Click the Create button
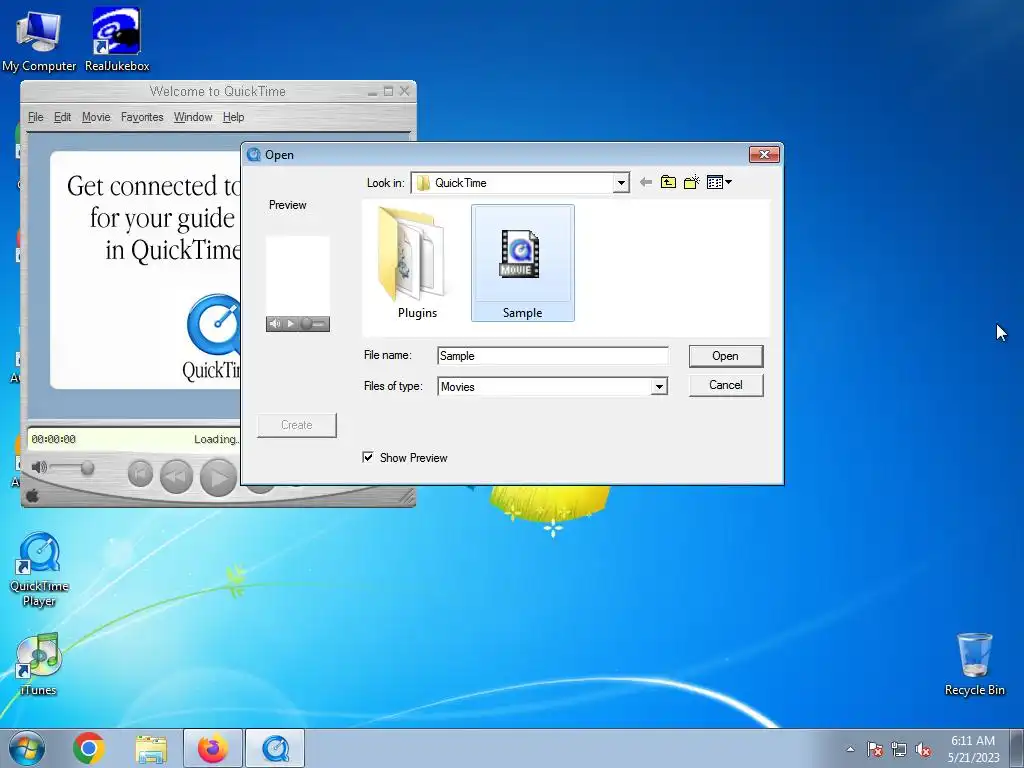The image size is (1024, 768). point(297,425)
